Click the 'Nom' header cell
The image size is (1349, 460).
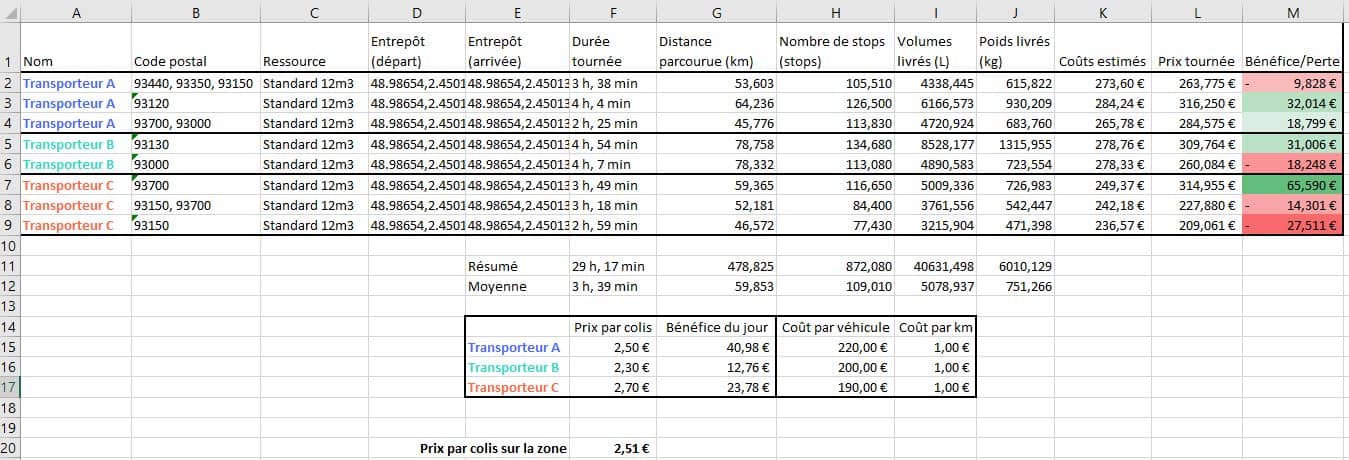pos(75,48)
